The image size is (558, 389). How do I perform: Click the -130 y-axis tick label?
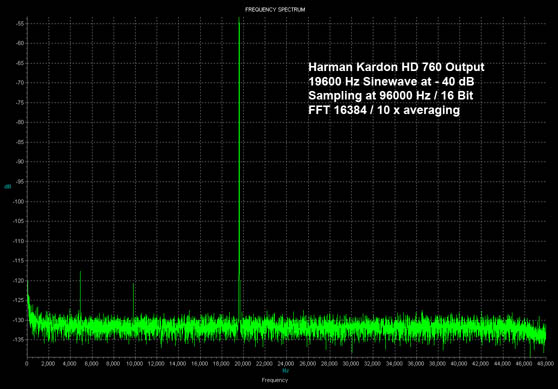pos(19,320)
